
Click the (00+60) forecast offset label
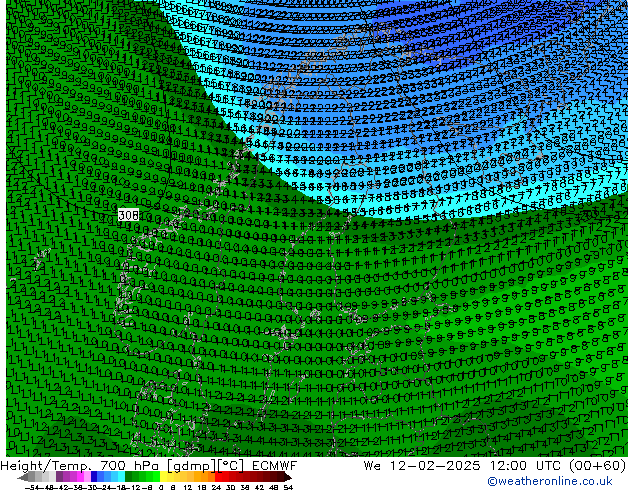click(x=596, y=465)
